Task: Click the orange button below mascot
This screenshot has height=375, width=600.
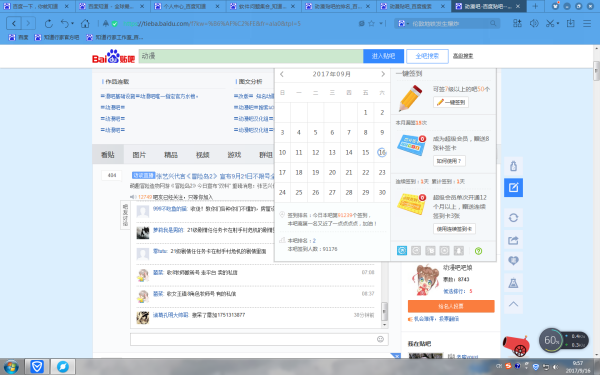Action: [x=451, y=306]
